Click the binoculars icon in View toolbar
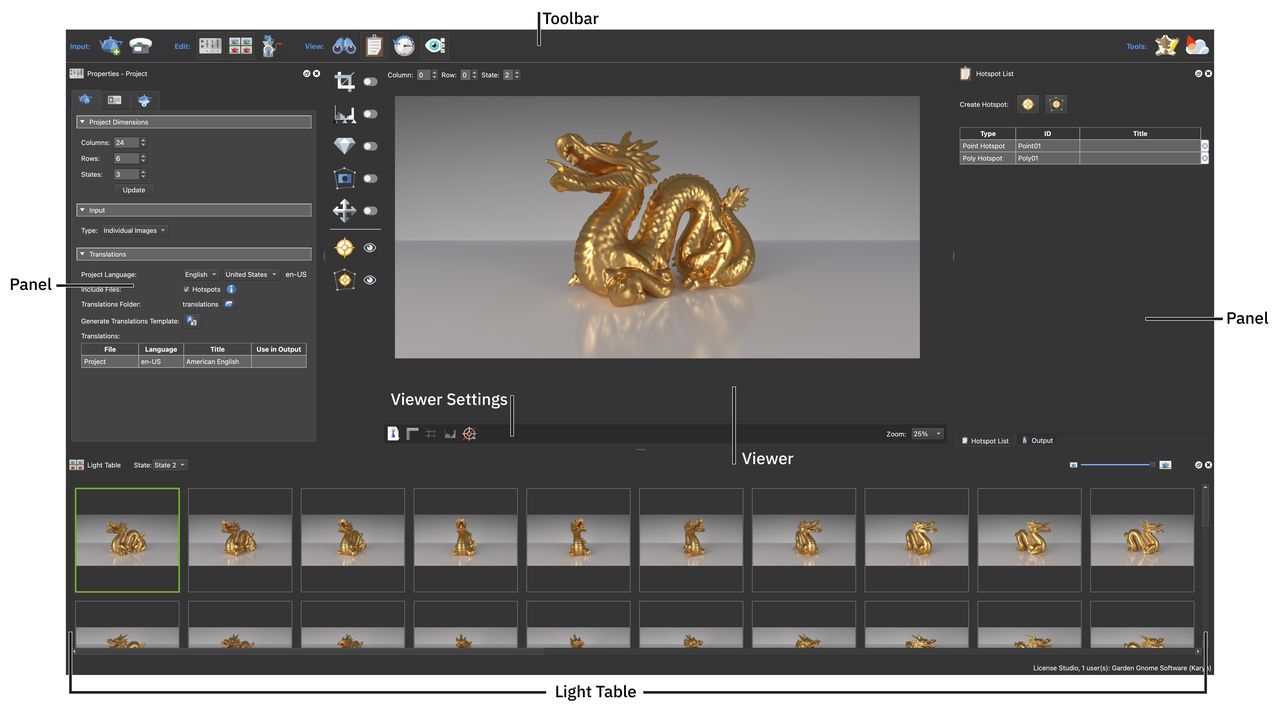Screen dimensions: 1280x708 tap(344, 46)
